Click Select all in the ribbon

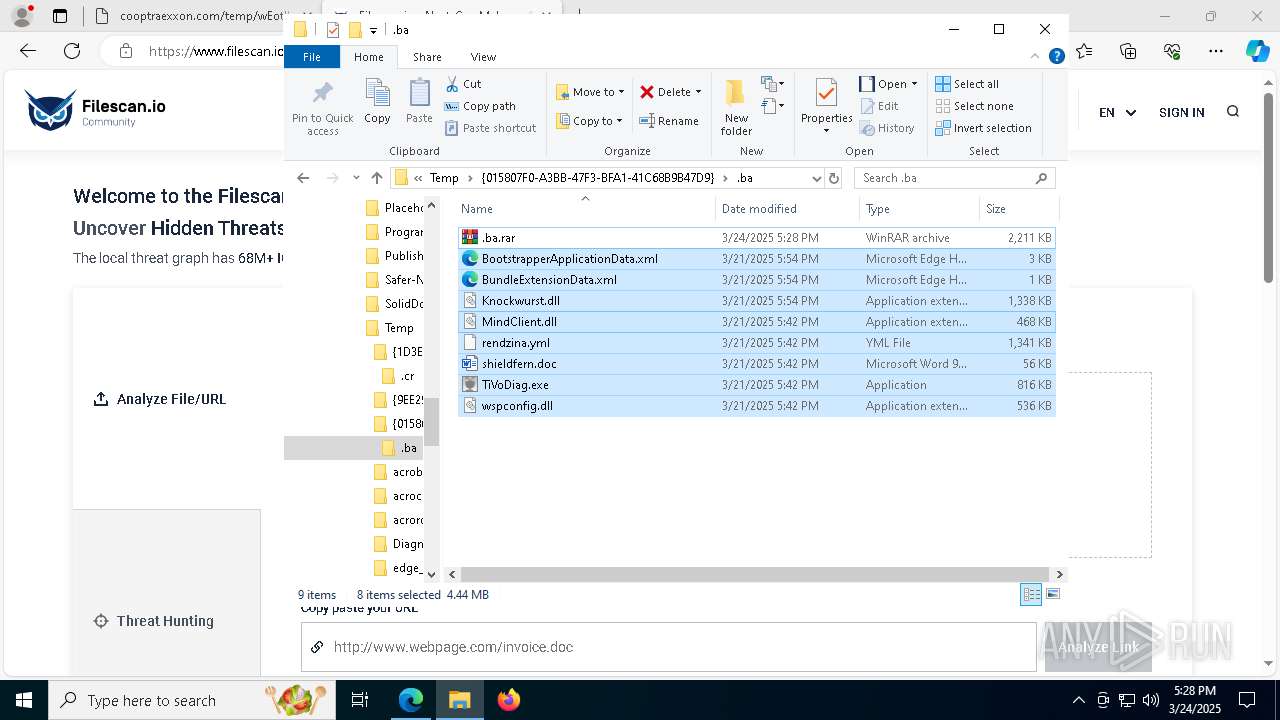point(967,84)
